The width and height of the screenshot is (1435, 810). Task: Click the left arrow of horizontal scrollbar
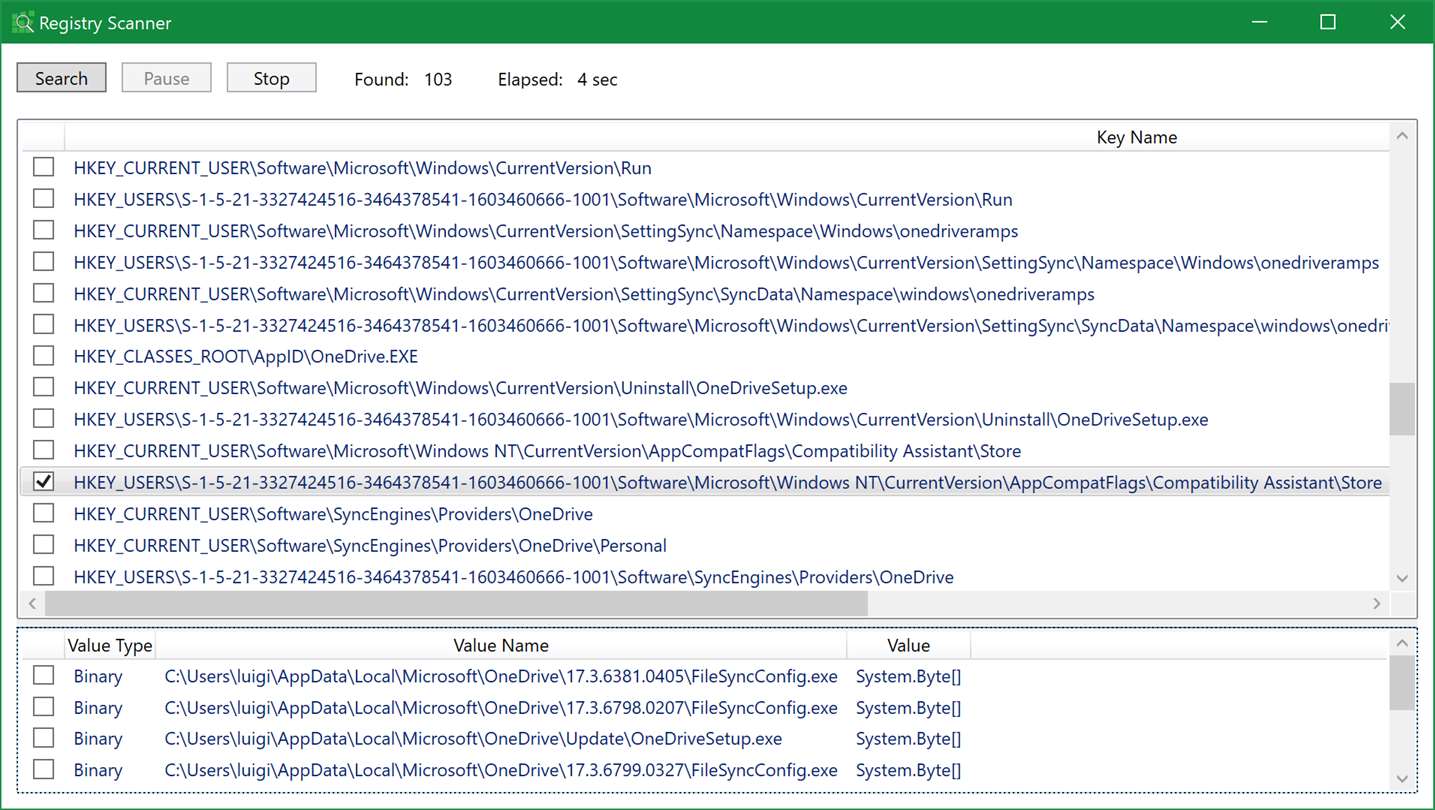click(x=32, y=603)
